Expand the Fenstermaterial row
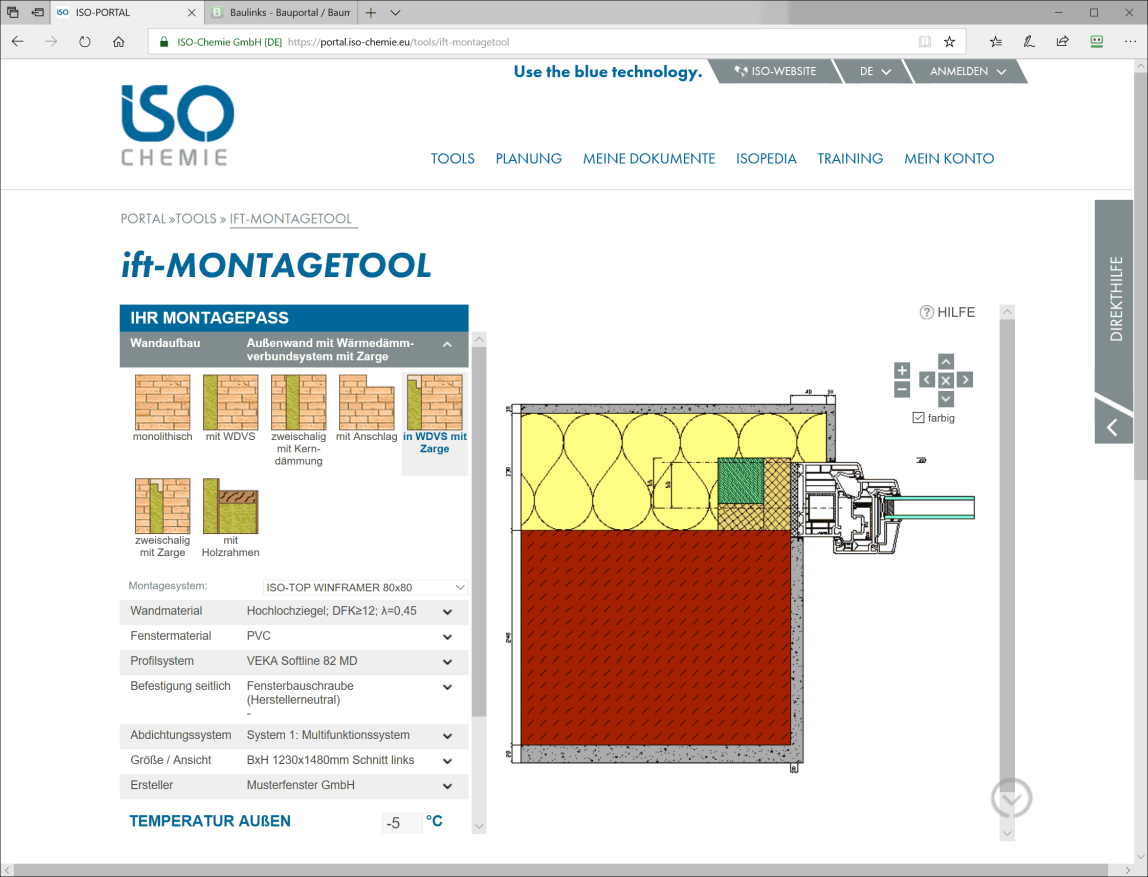The image size is (1148, 877). coord(447,637)
